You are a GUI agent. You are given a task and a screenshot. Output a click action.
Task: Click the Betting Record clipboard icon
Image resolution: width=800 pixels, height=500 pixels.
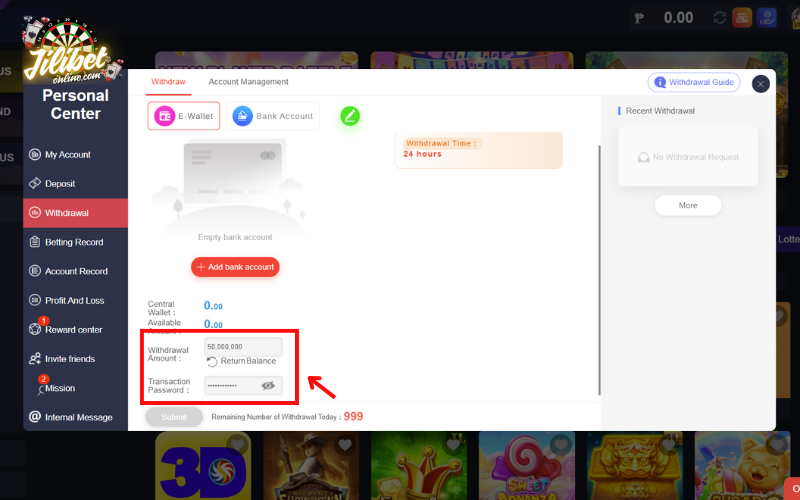35,242
